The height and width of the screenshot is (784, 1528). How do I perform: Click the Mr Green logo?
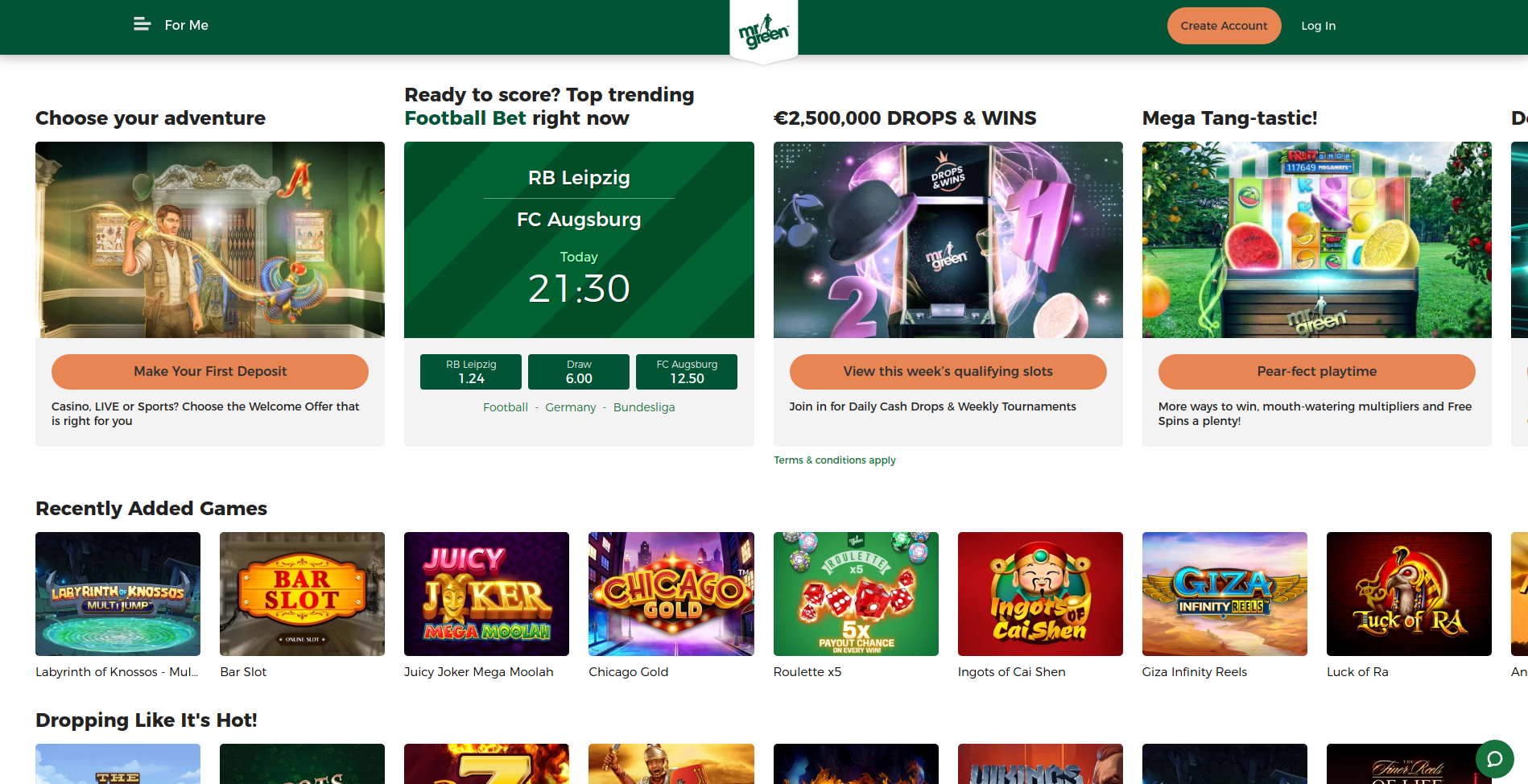click(x=763, y=32)
